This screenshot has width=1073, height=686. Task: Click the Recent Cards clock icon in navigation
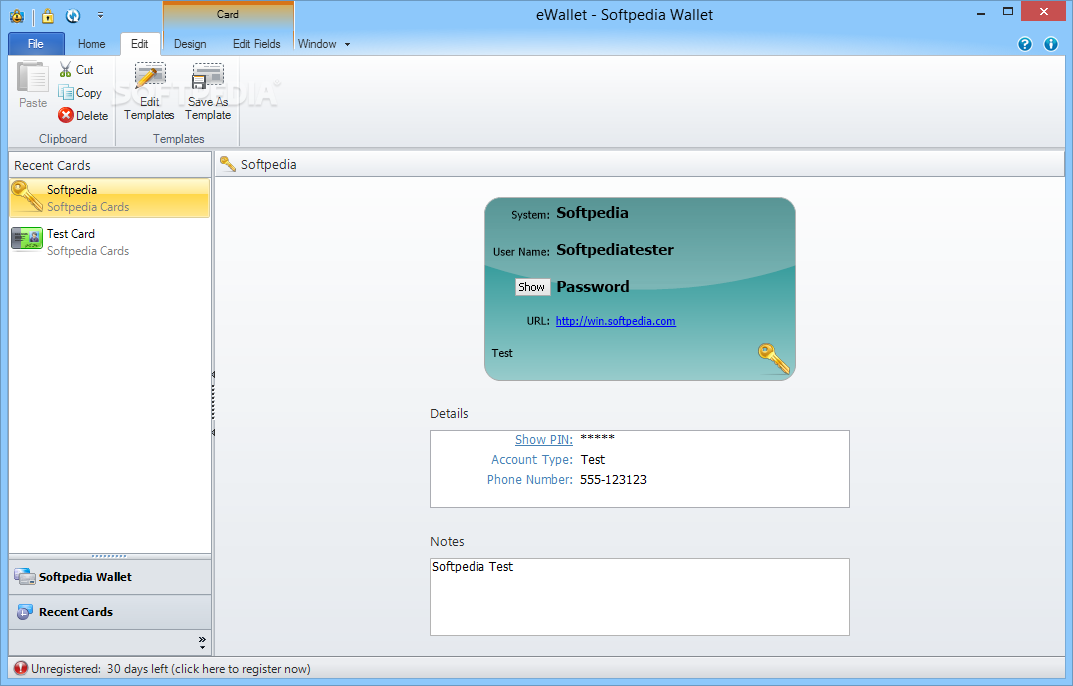tap(25, 612)
